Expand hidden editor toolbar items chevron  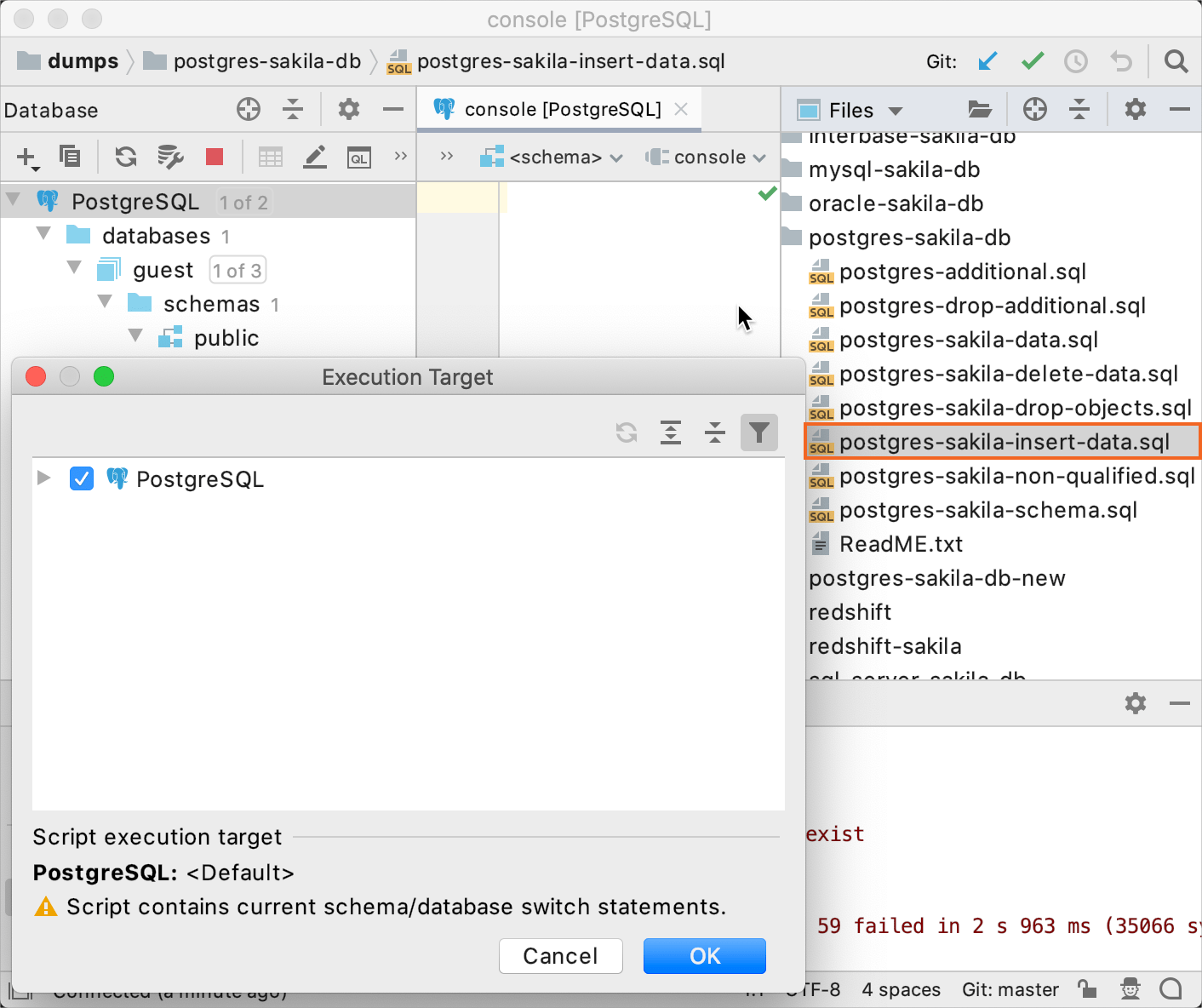point(447,156)
